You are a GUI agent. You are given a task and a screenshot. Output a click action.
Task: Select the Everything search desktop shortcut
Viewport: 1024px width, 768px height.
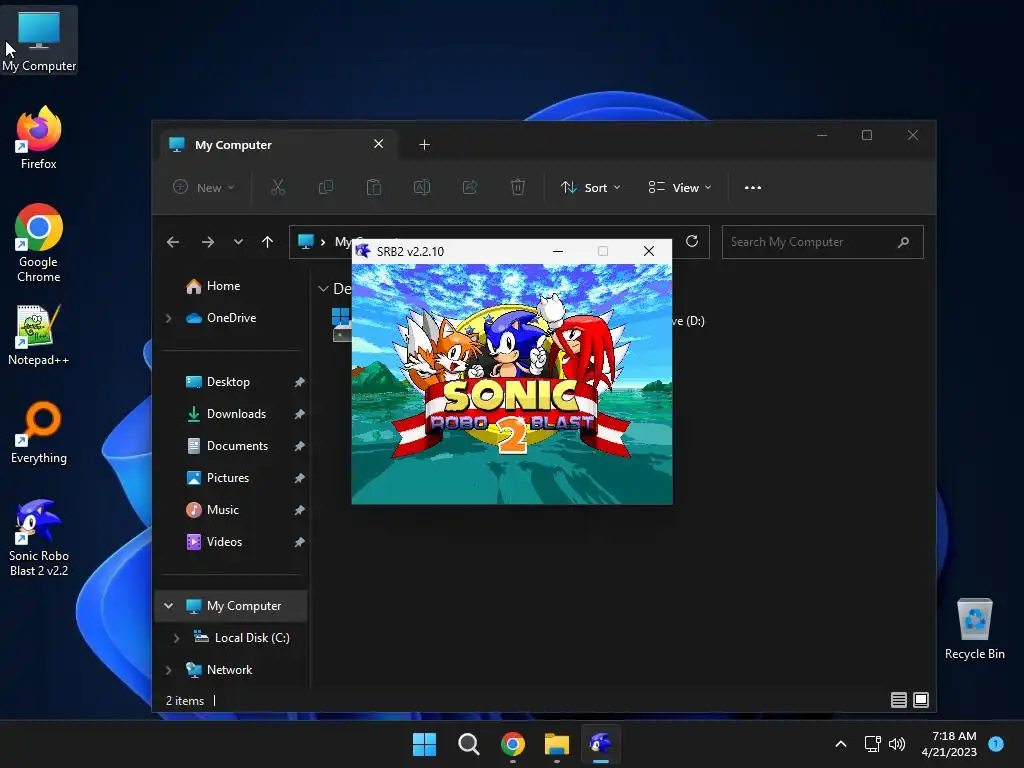point(39,433)
